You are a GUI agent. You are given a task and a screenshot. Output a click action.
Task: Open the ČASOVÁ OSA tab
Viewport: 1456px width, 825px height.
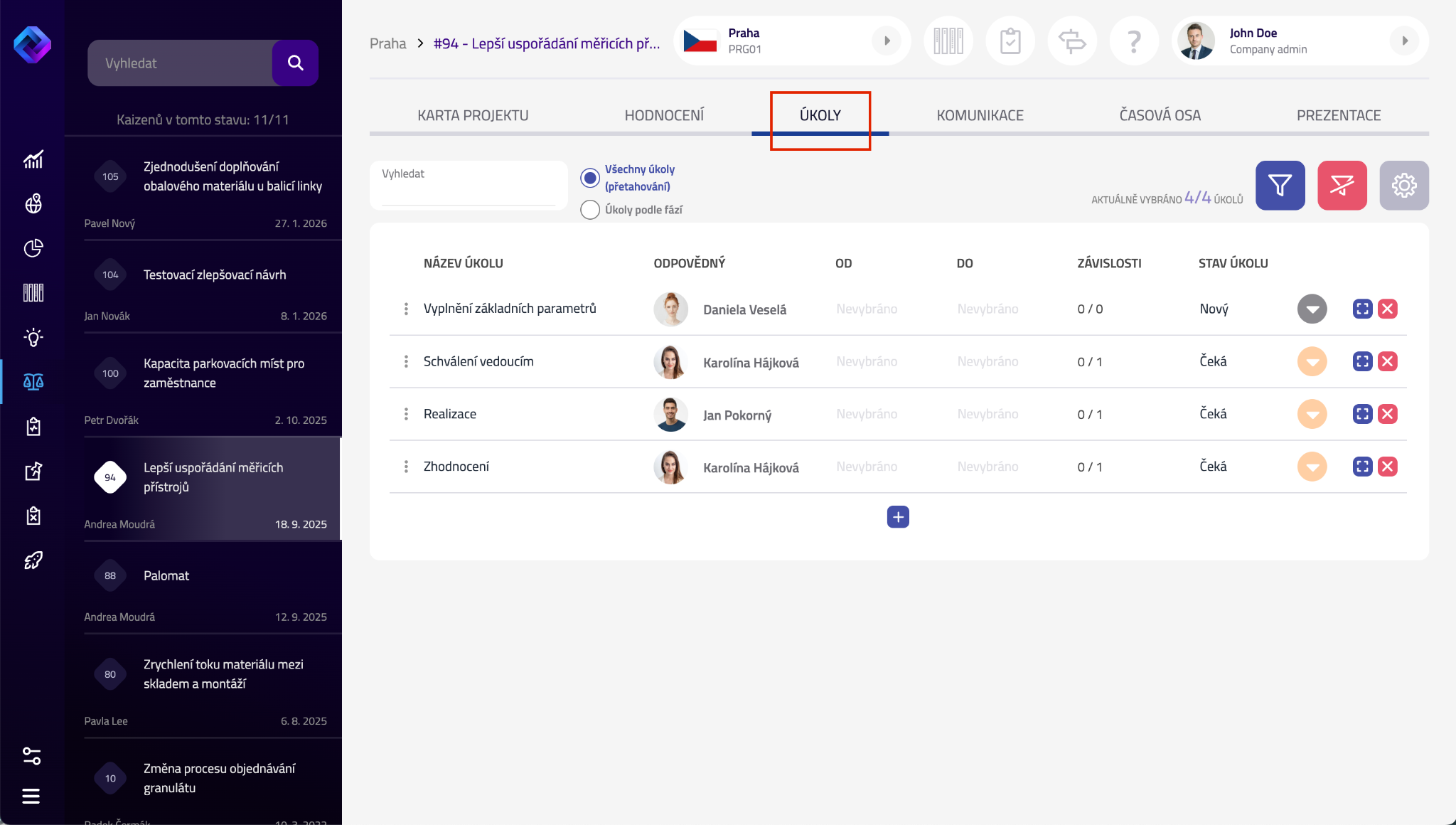1160,115
